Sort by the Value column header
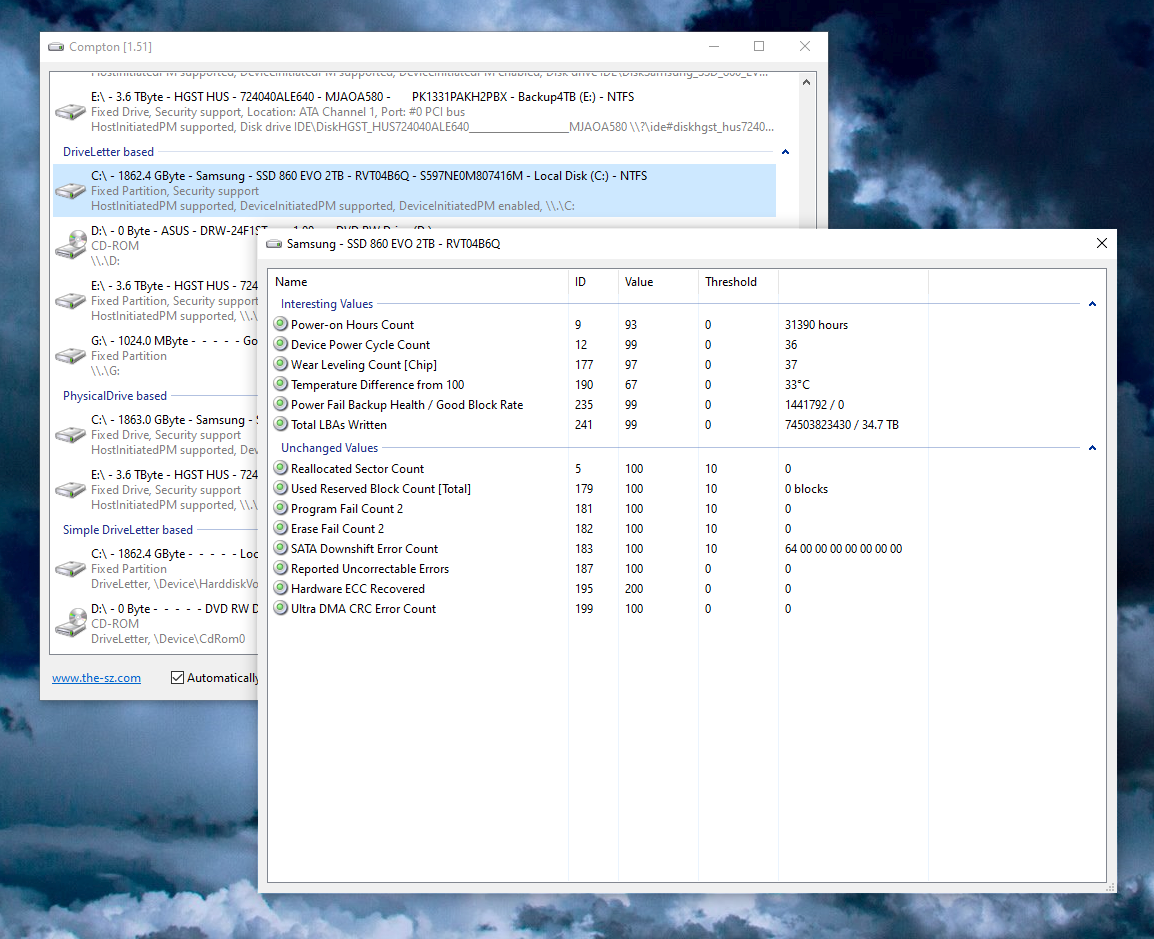1154x939 pixels. coord(659,282)
